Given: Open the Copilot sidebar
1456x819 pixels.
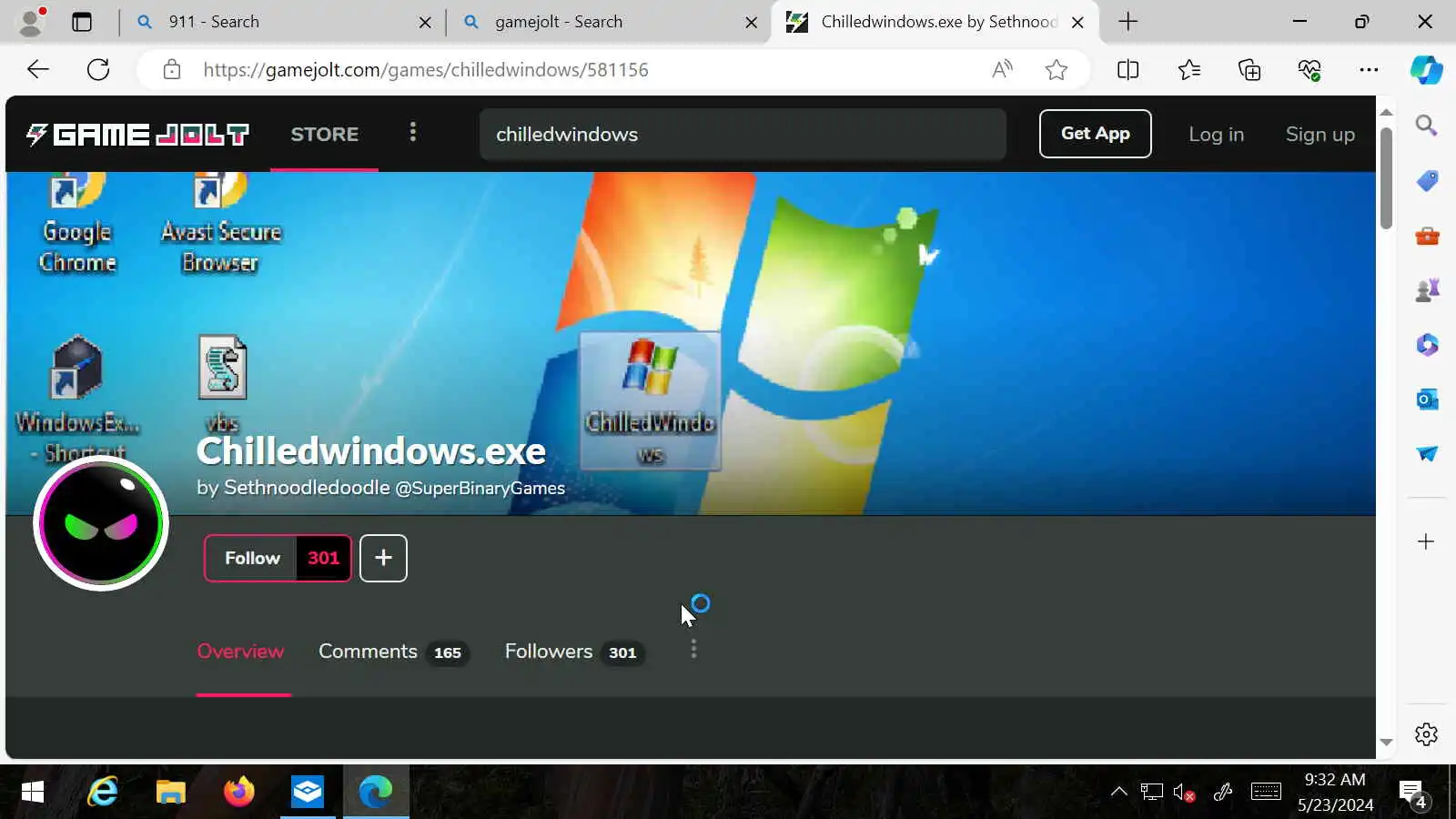Looking at the screenshot, I should (x=1427, y=69).
